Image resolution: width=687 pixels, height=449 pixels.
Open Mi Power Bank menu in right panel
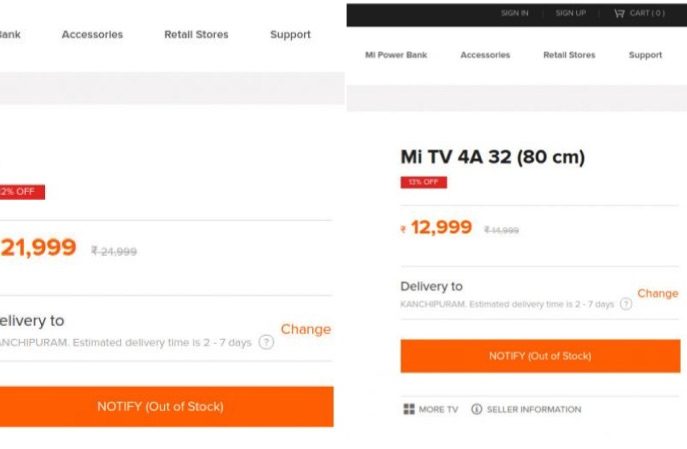click(396, 55)
